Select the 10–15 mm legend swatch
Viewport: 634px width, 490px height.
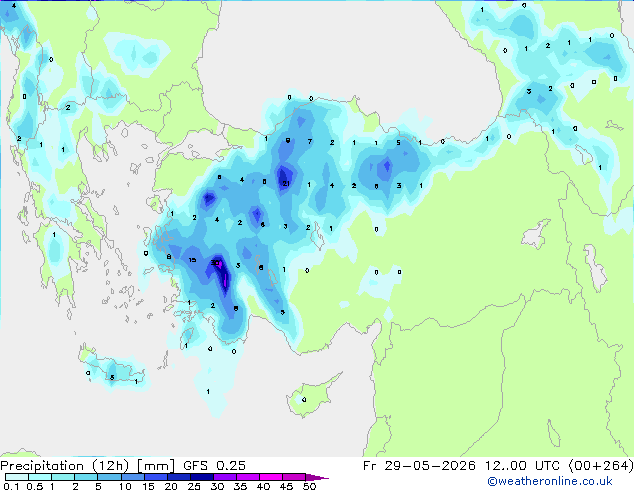[132, 477]
